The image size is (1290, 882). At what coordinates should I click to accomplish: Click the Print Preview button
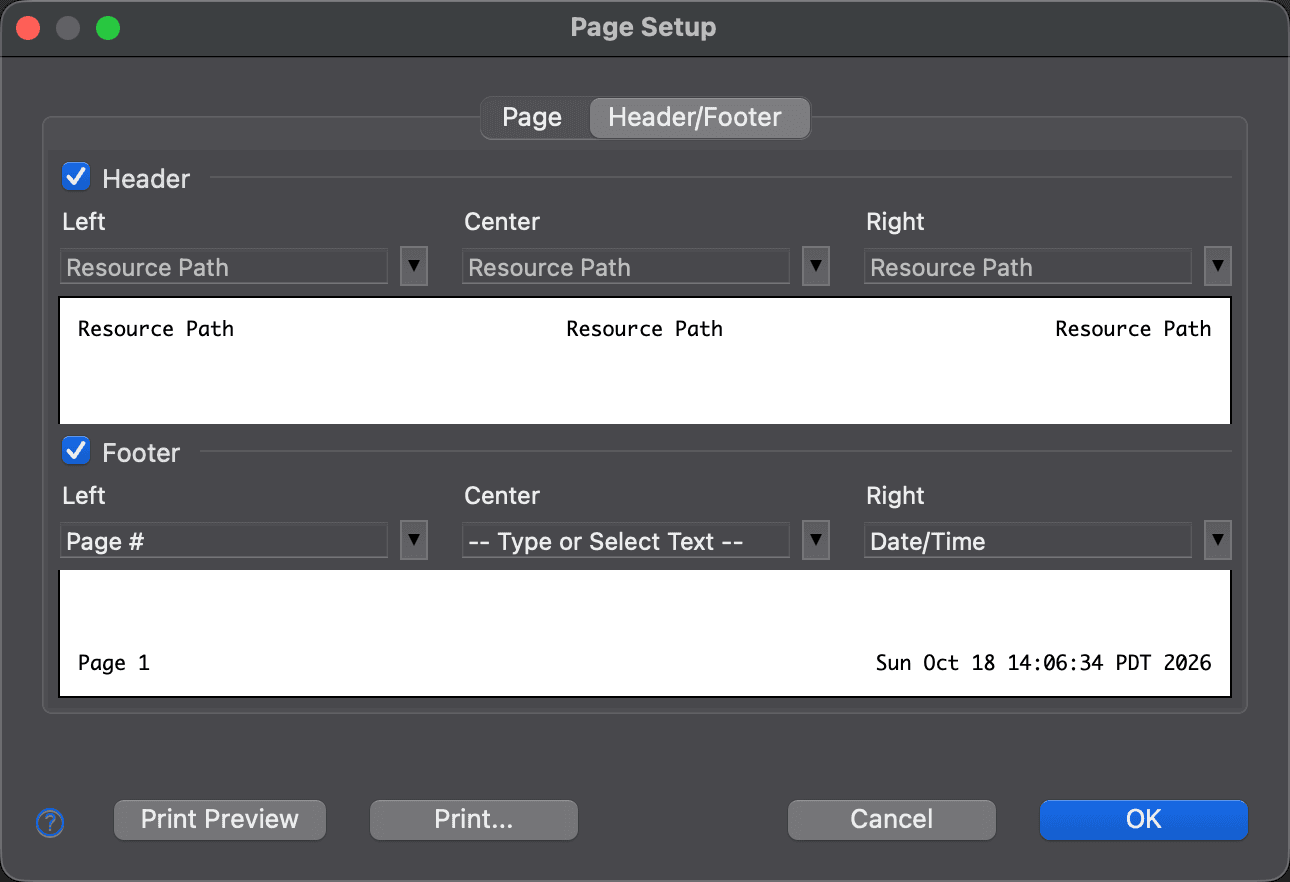pos(220,820)
